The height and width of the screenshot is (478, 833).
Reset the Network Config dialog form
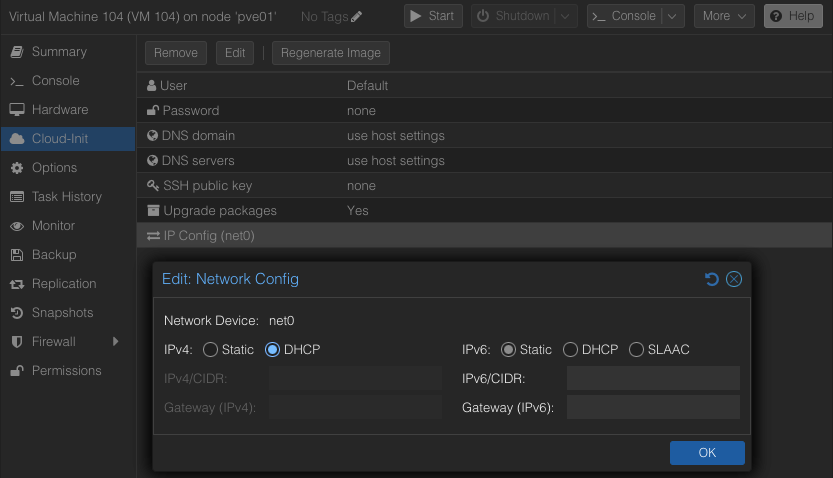(712, 279)
